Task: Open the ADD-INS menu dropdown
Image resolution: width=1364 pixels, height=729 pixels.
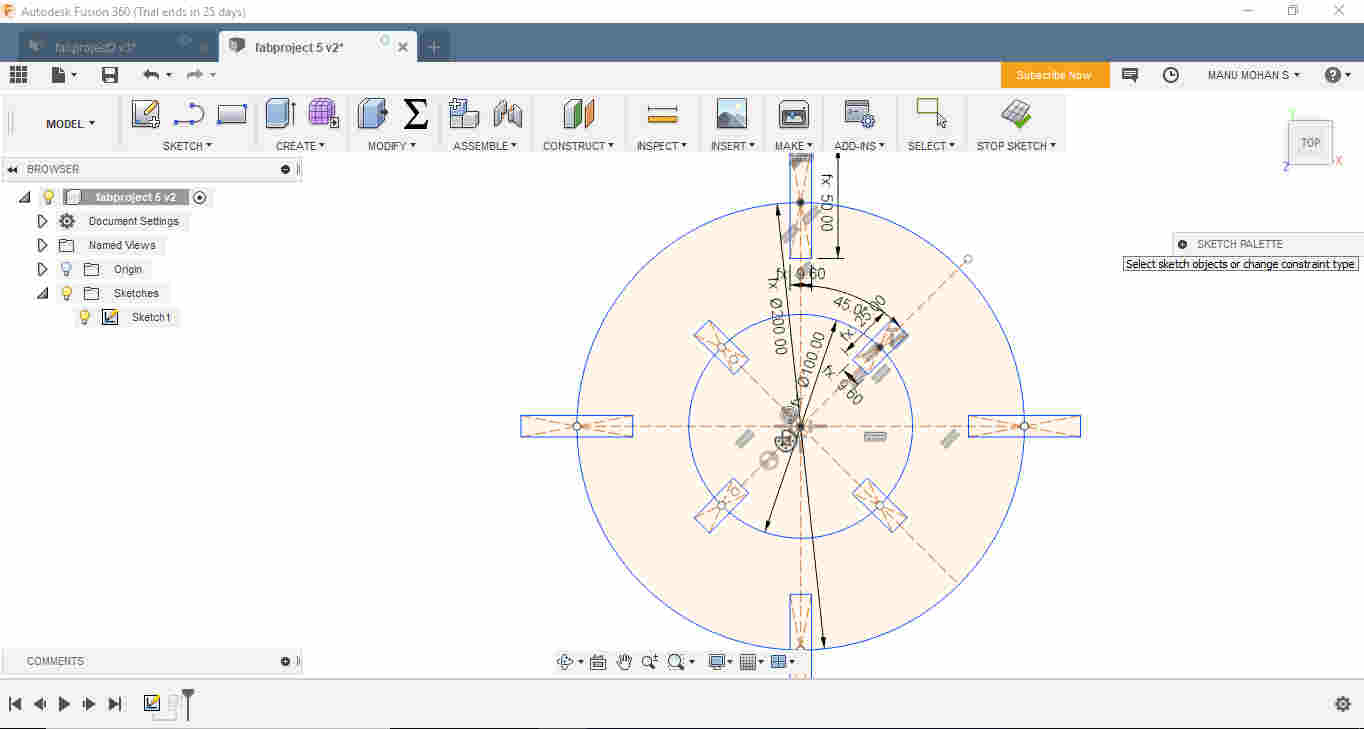Action: click(859, 146)
